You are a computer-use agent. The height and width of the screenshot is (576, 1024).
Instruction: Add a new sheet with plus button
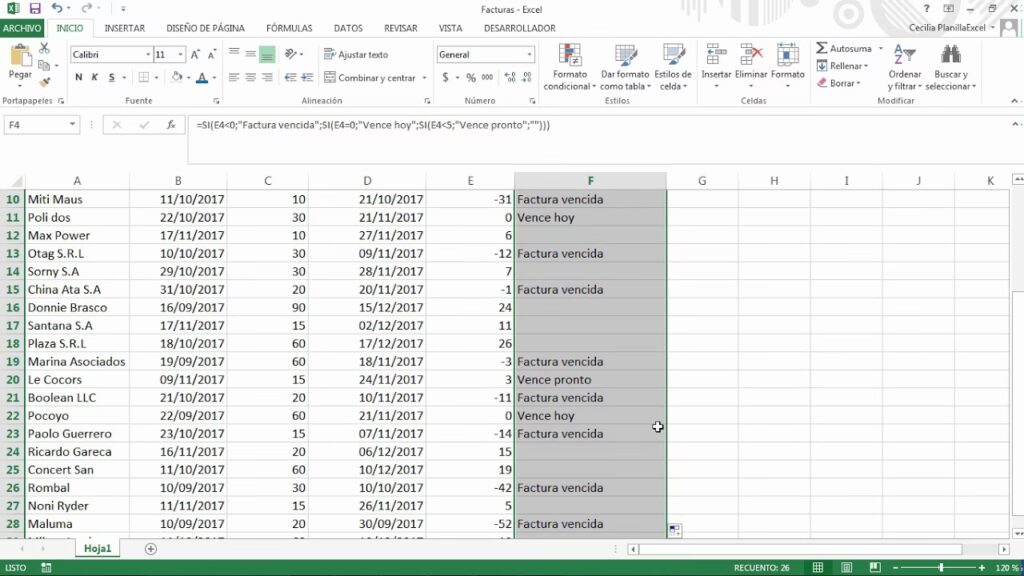click(x=151, y=549)
